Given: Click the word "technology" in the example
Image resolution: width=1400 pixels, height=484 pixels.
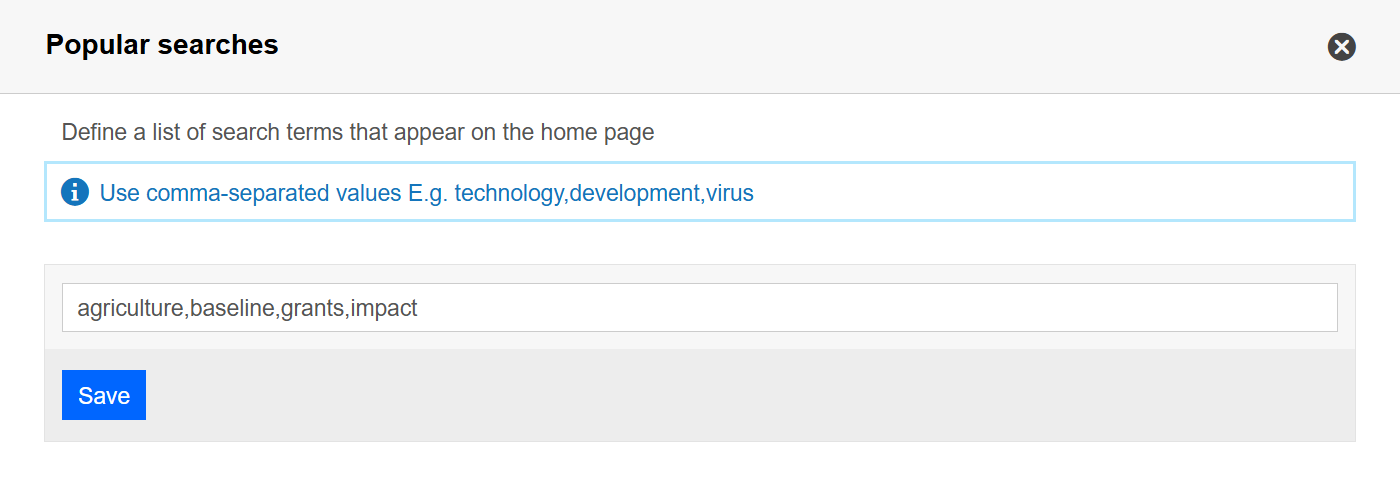Looking at the screenshot, I should [x=509, y=193].
